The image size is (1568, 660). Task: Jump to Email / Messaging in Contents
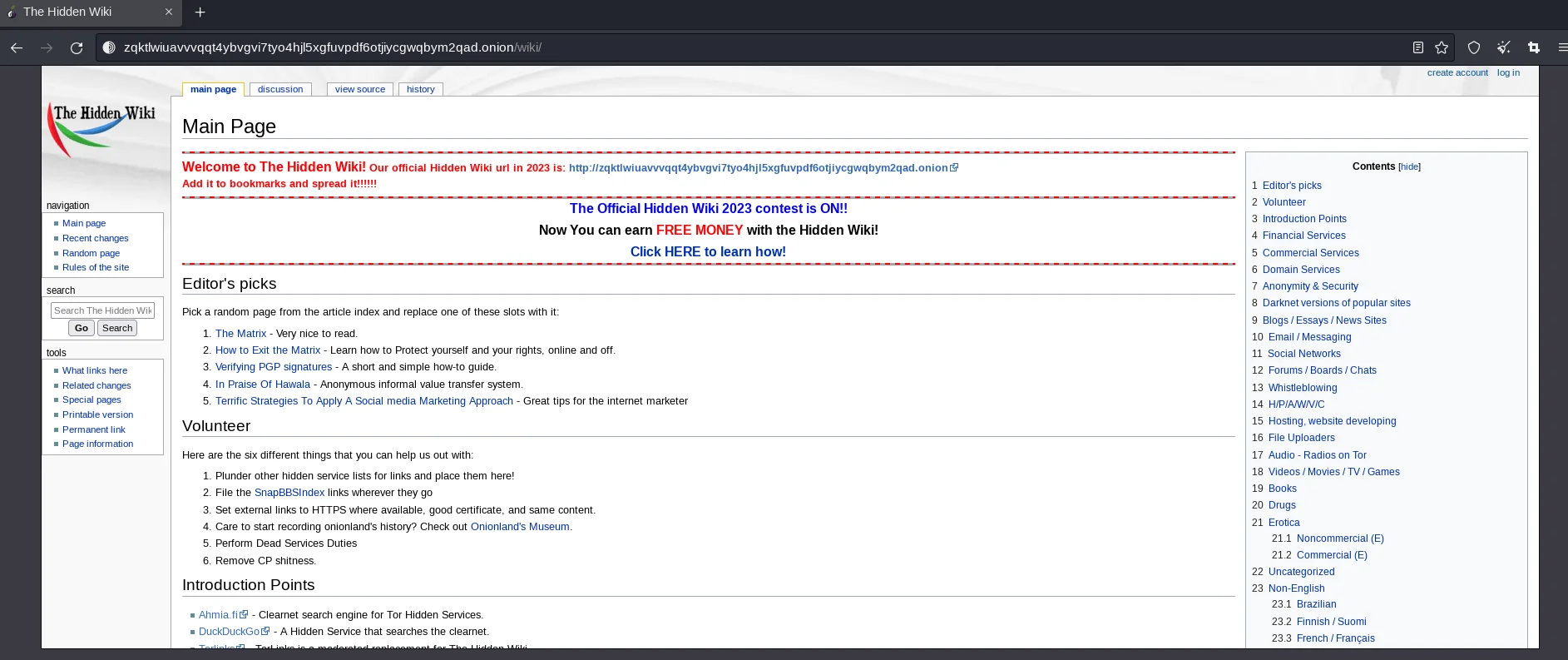coord(1310,337)
